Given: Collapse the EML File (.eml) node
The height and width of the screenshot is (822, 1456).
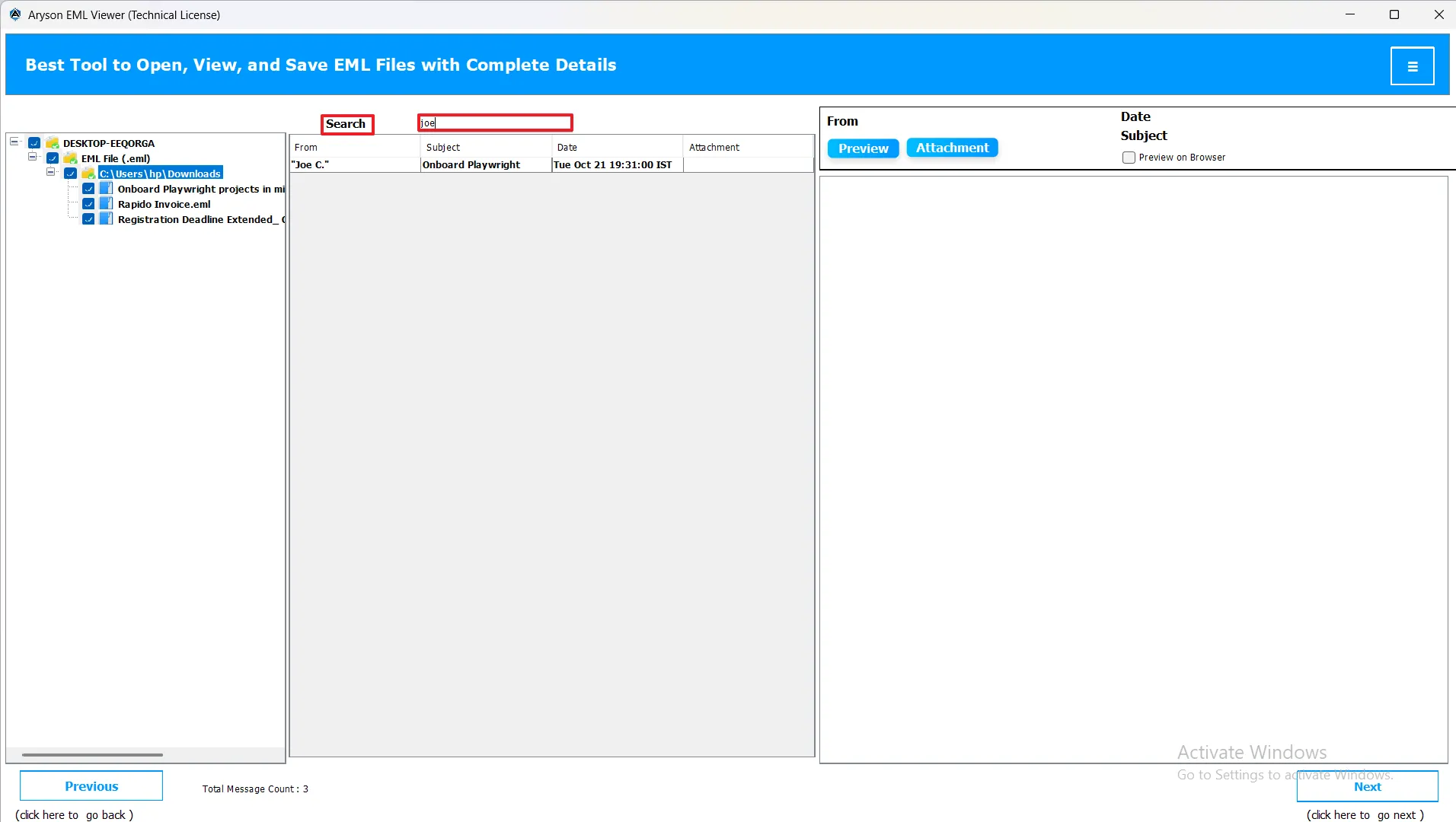Looking at the screenshot, I should pos(33,158).
